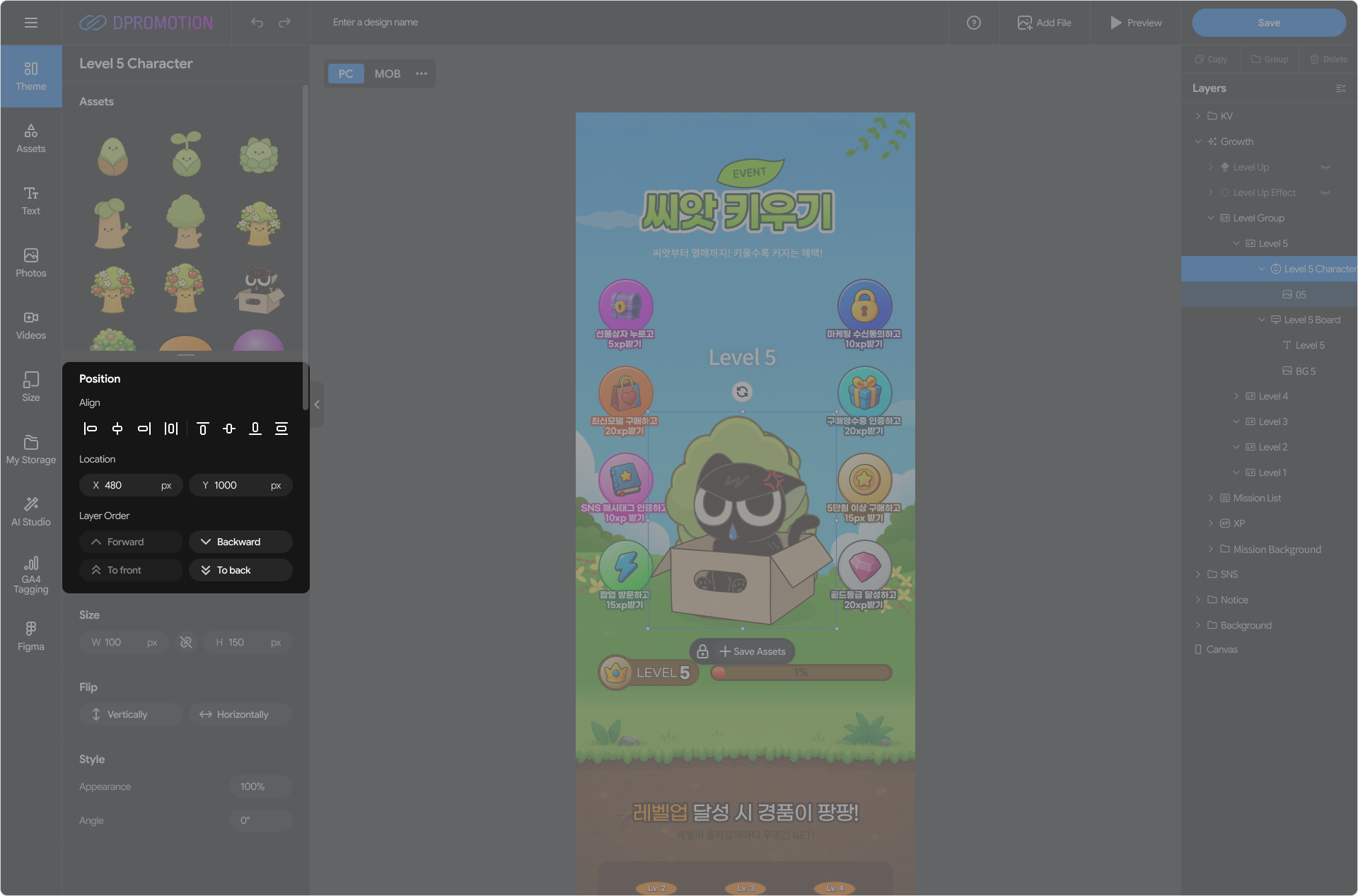Open the Text sidebar panel

click(31, 201)
